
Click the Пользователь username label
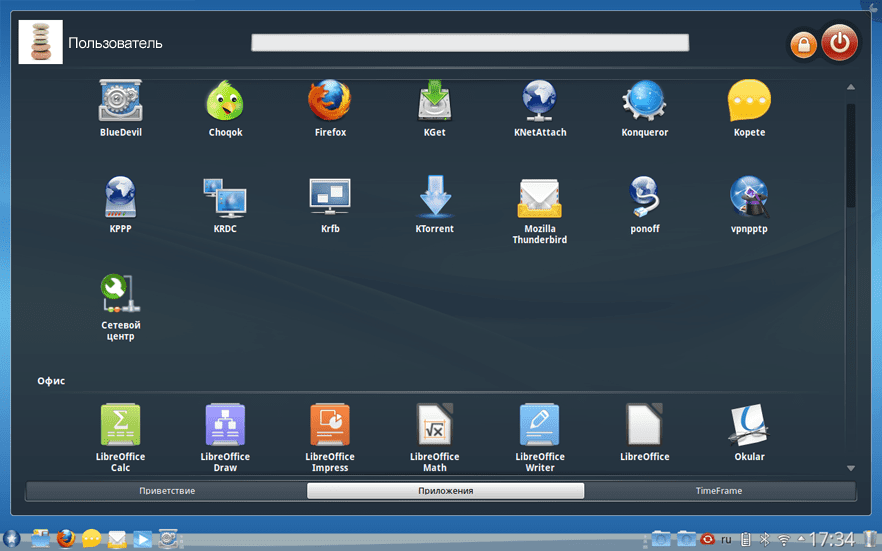tap(115, 43)
